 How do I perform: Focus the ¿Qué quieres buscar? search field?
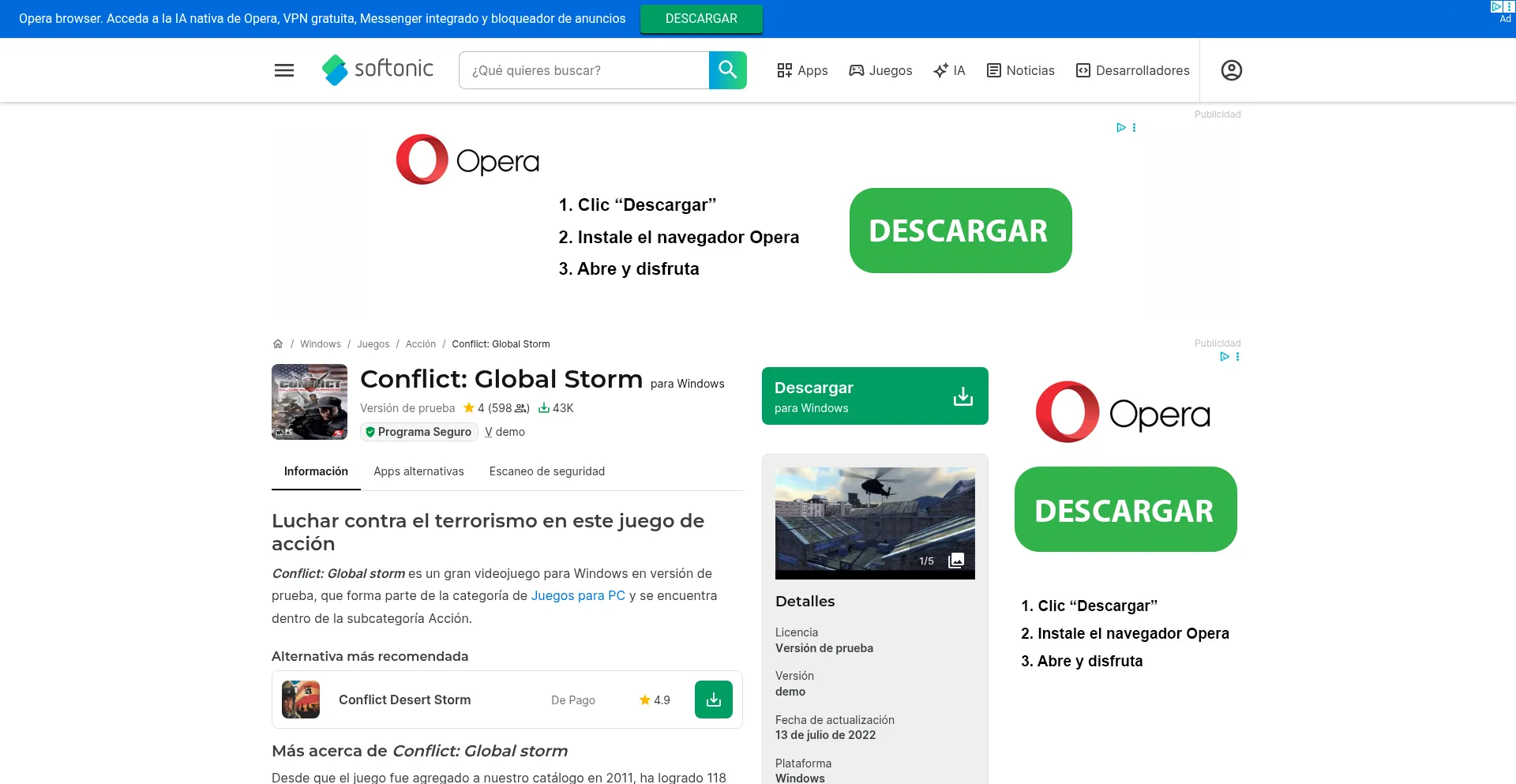click(x=584, y=70)
